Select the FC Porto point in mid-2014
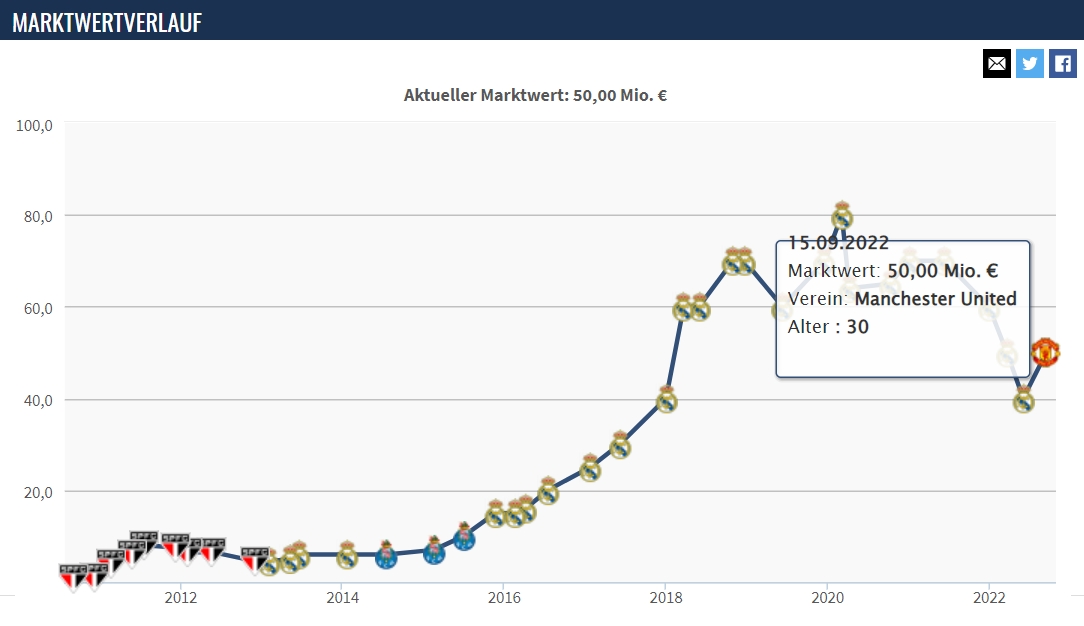Screen dimensions: 1084x626 click(x=386, y=555)
